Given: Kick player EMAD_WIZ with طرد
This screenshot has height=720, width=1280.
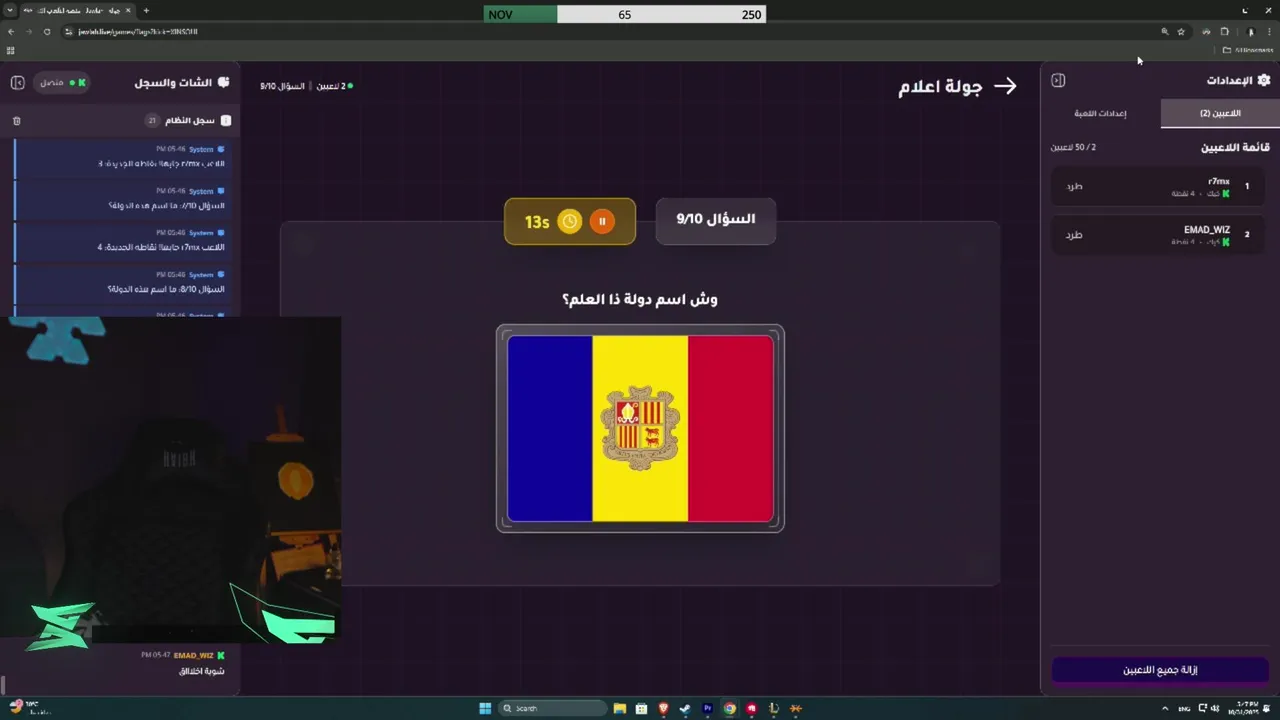Looking at the screenshot, I should (1074, 235).
